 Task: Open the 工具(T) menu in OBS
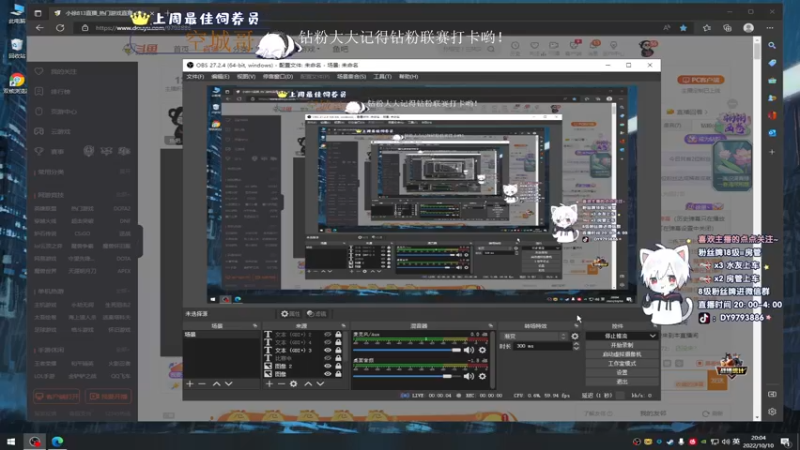pos(382,77)
